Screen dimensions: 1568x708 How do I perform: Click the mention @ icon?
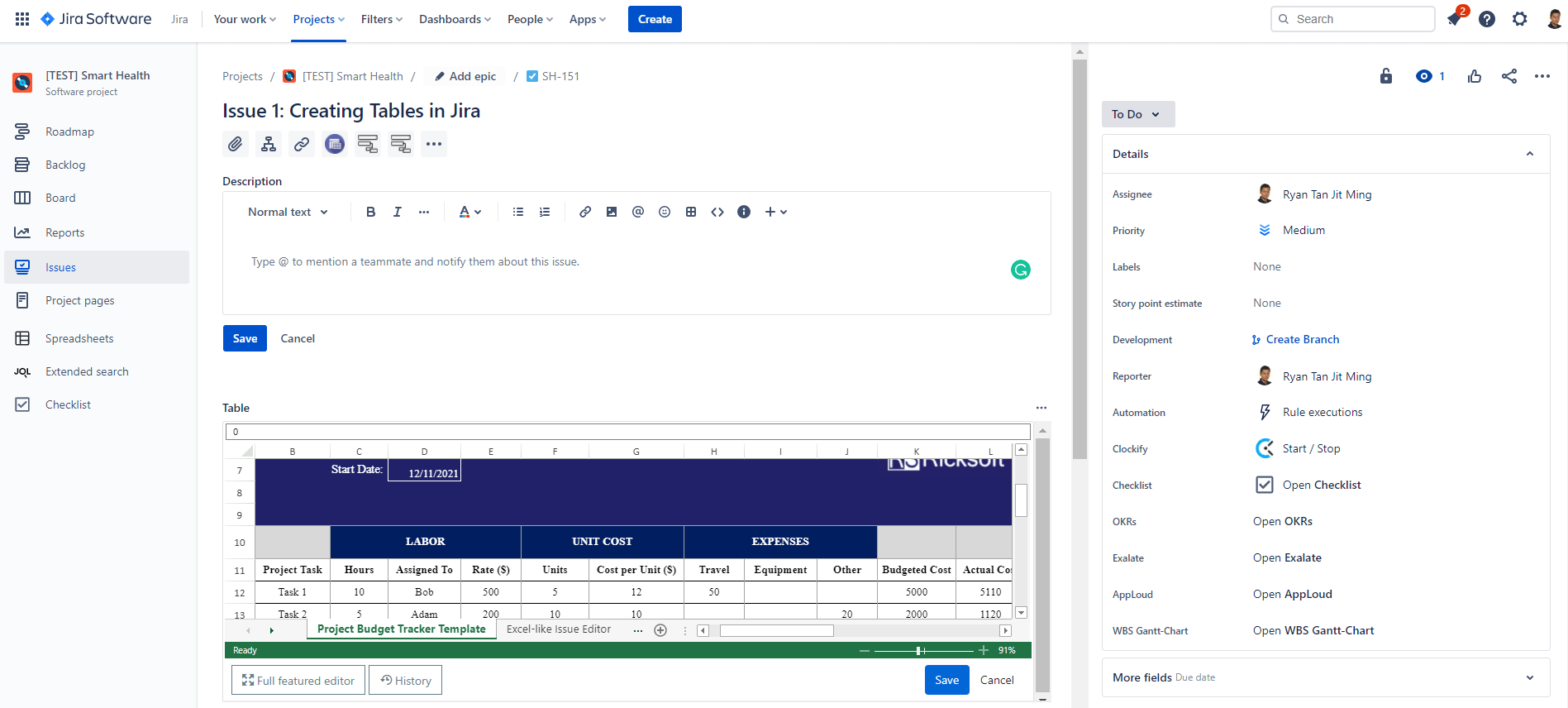coord(638,212)
